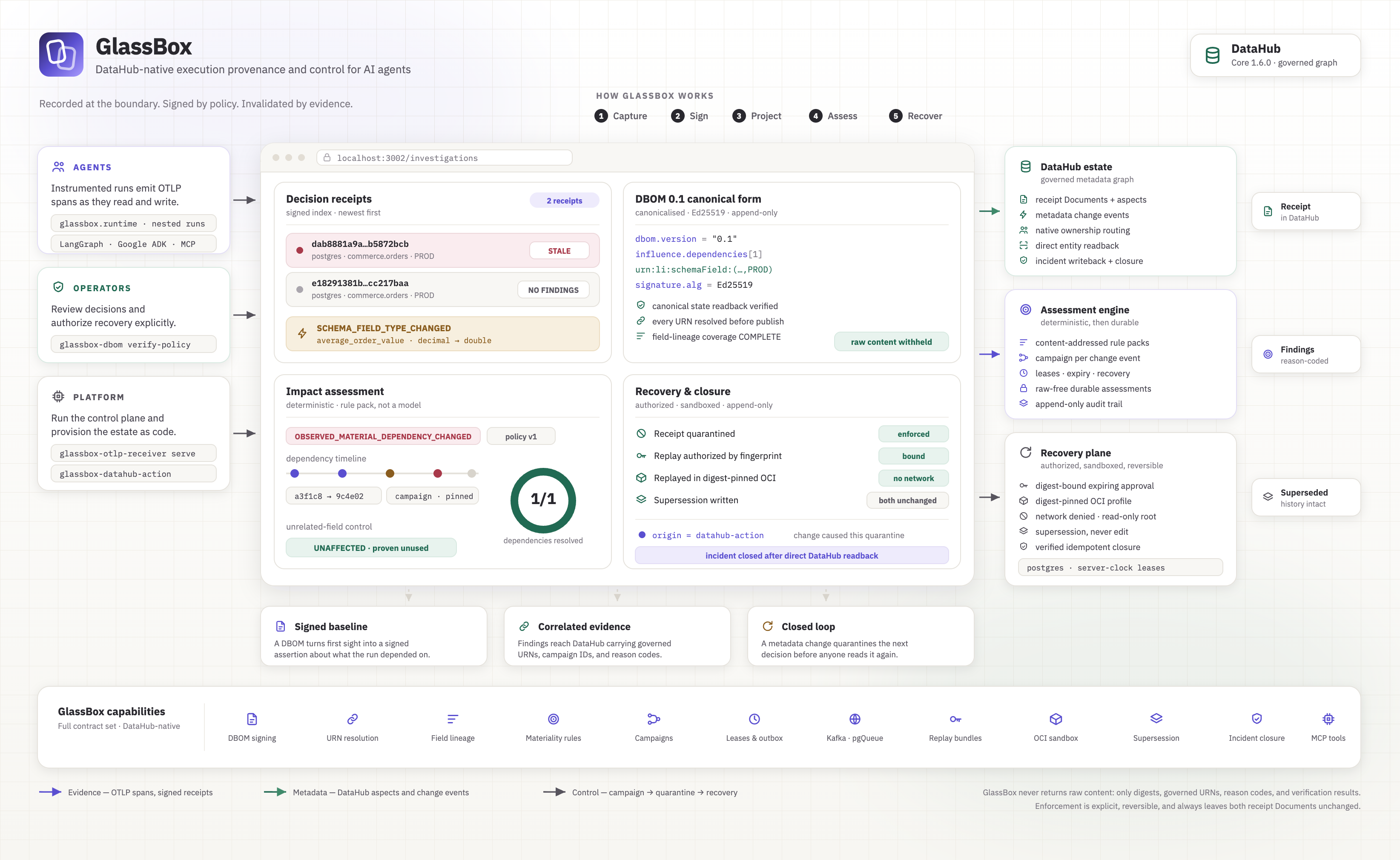
Task: Click the lock icon beside raw-free durable assessments
Action: point(1024,388)
